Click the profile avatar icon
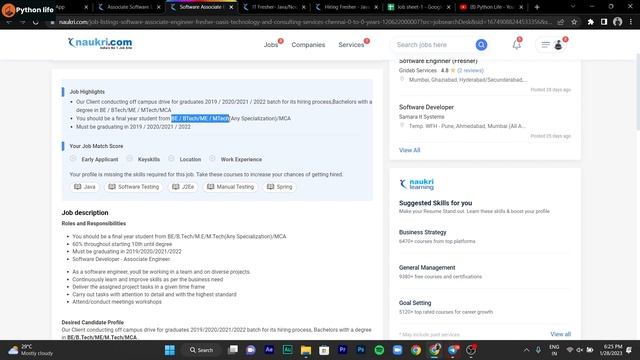 coord(558,45)
